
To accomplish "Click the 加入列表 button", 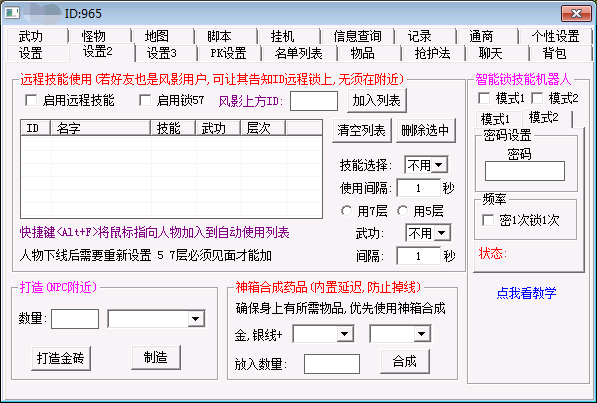I will tap(377, 101).
